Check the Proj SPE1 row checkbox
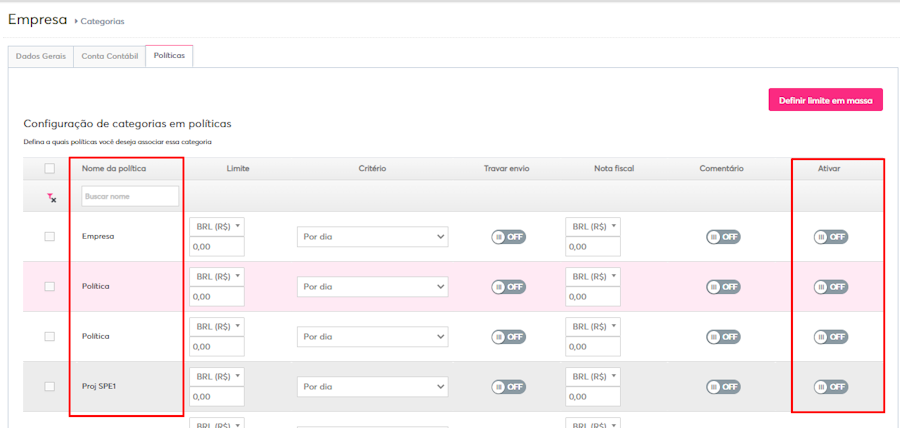Viewport: 900px width, 428px height. [x=50, y=387]
